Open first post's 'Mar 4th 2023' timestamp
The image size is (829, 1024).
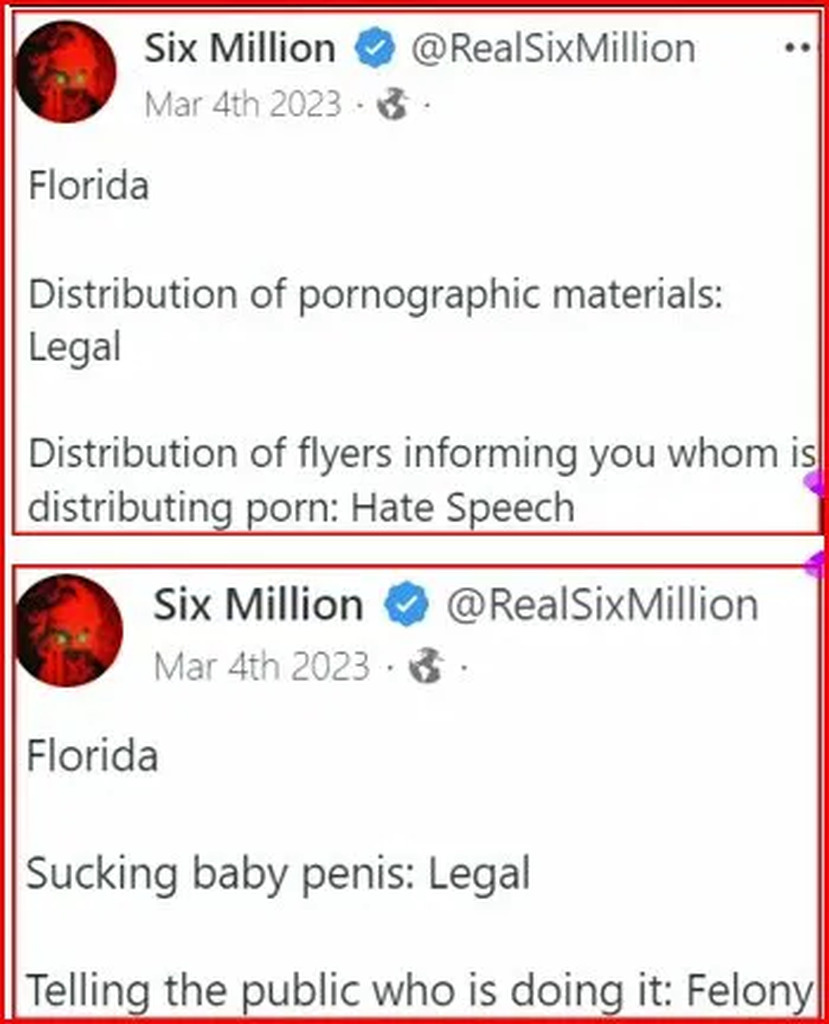243,104
